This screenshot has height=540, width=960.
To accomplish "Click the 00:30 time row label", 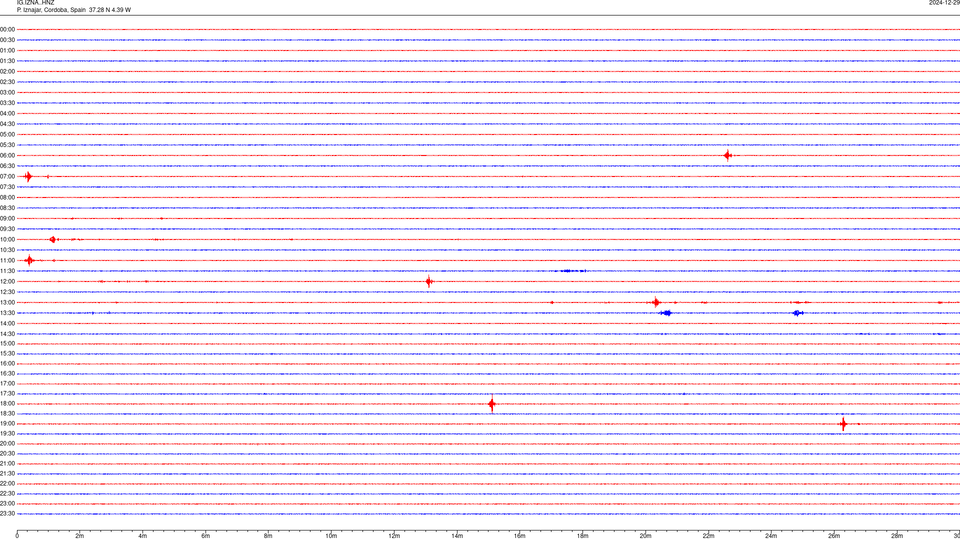I will (x=7, y=40).
